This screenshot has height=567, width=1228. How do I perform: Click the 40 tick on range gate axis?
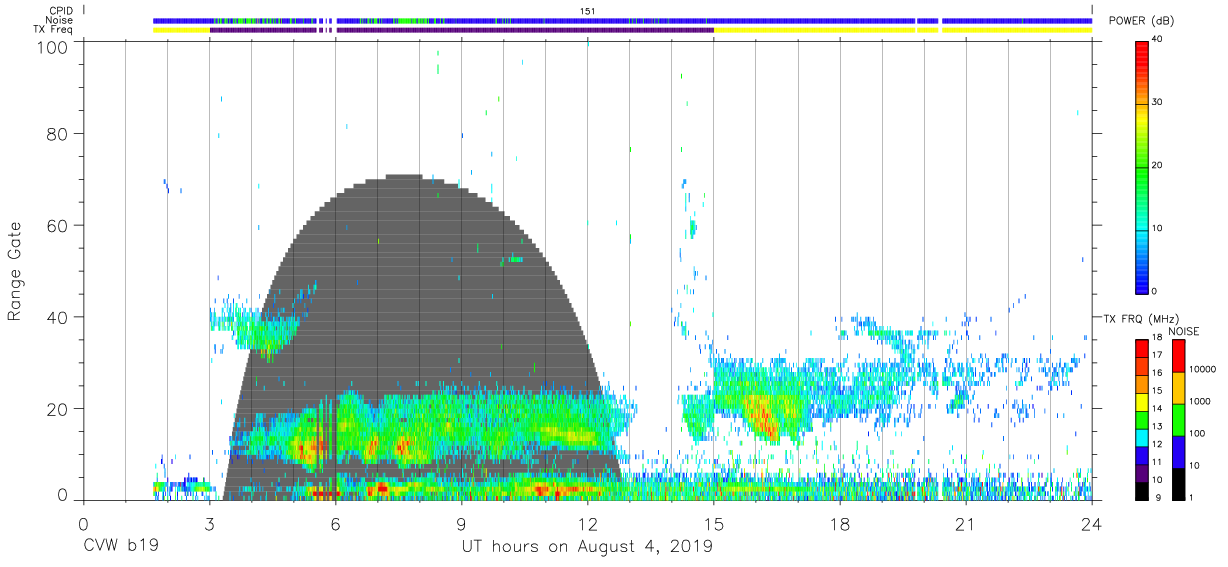(x=57, y=317)
